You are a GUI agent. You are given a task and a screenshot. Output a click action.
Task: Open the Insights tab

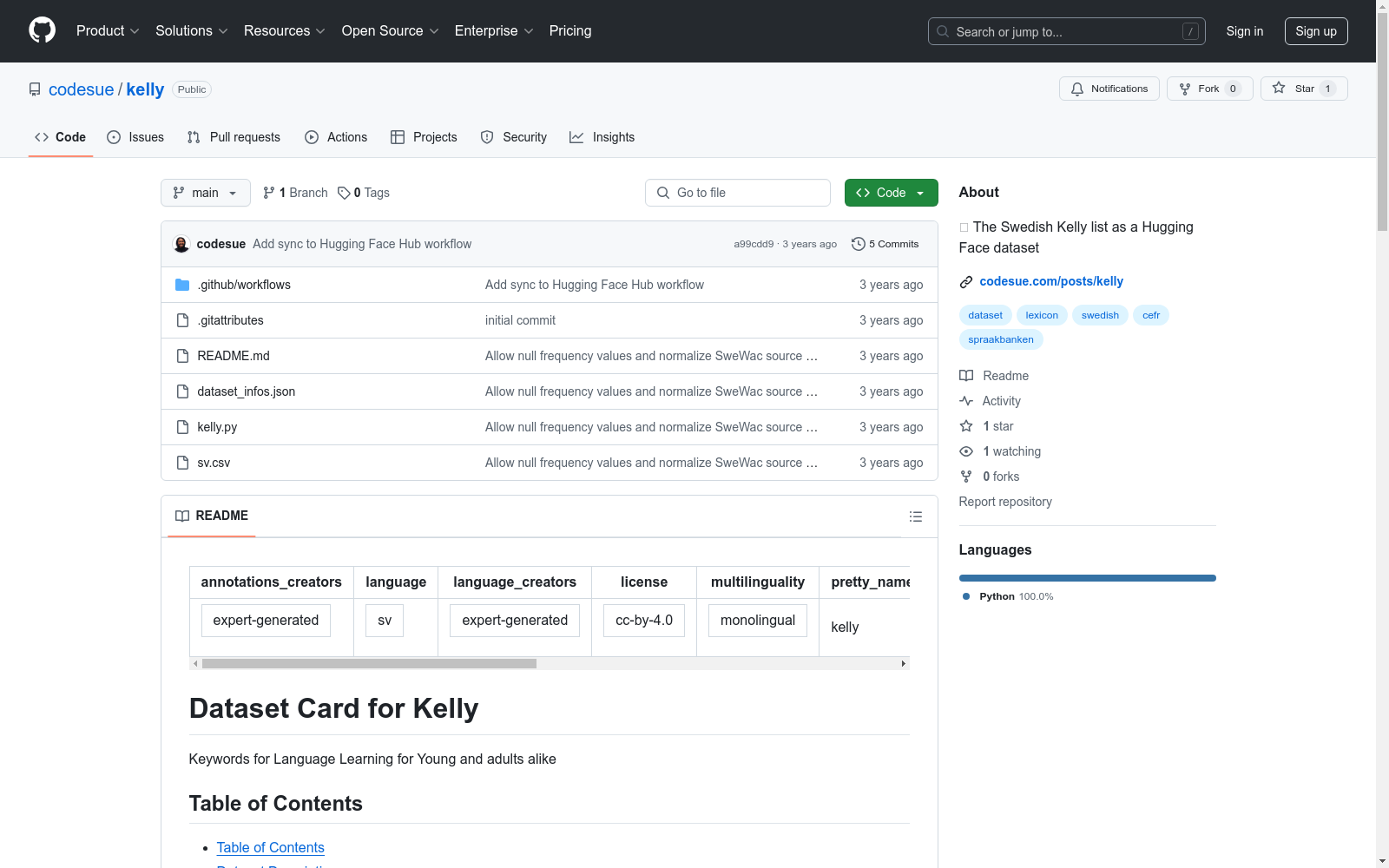(602, 137)
